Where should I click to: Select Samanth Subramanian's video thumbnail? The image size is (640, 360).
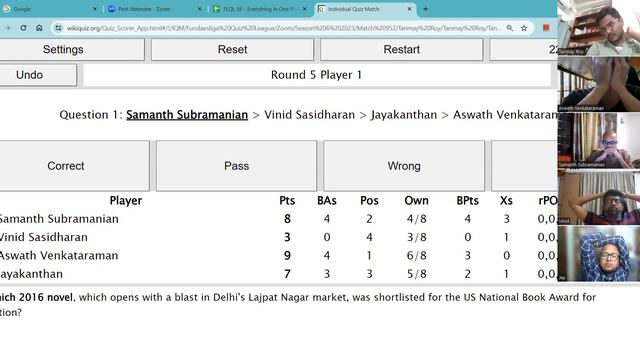coord(599,140)
